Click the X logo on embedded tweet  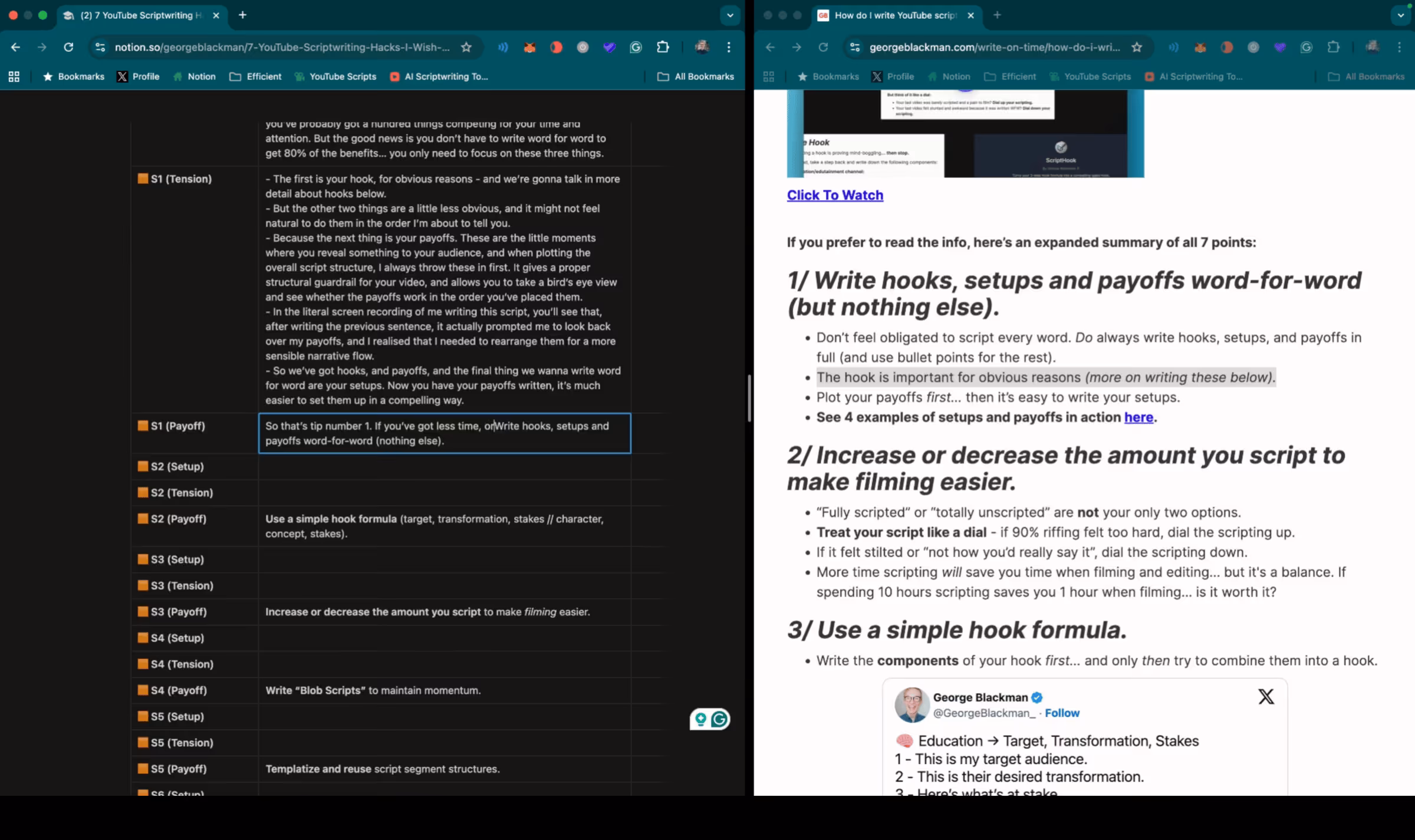(1265, 697)
